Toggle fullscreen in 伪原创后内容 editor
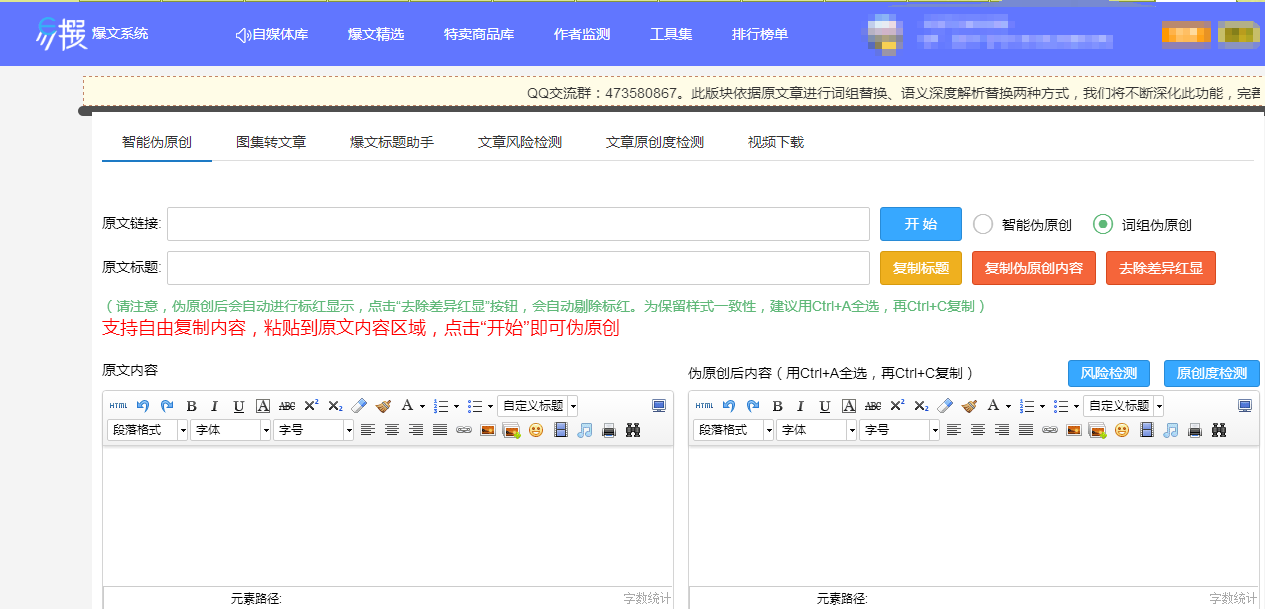The width and height of the screenshot is (1265, 609). 1245,406
